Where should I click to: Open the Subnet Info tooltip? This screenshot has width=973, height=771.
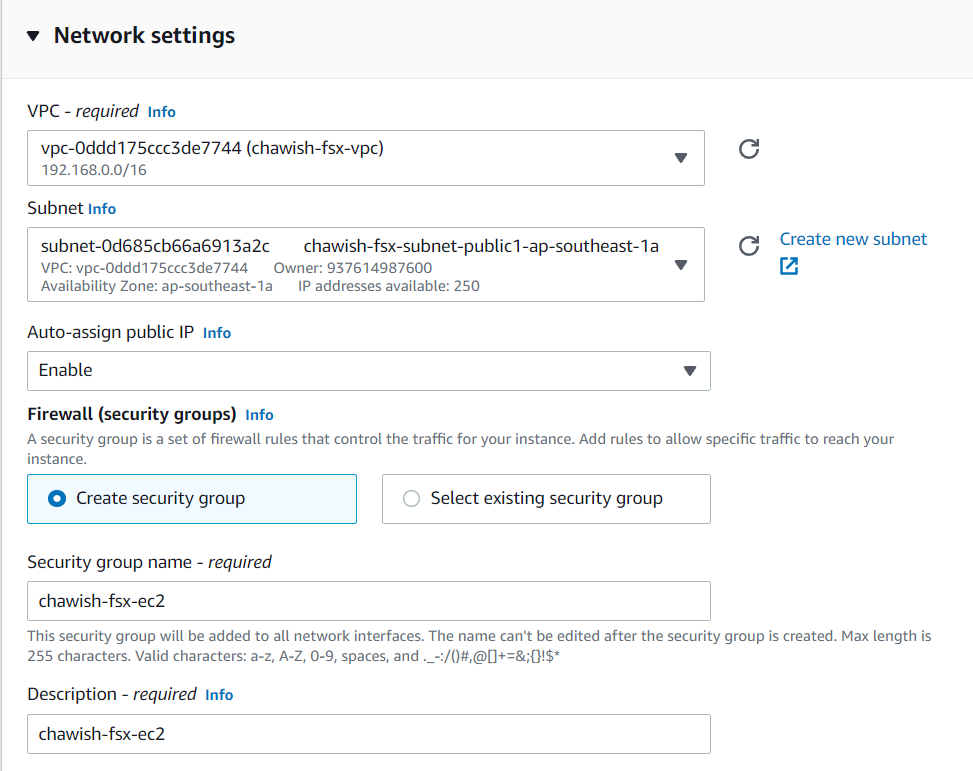[101, 208]
